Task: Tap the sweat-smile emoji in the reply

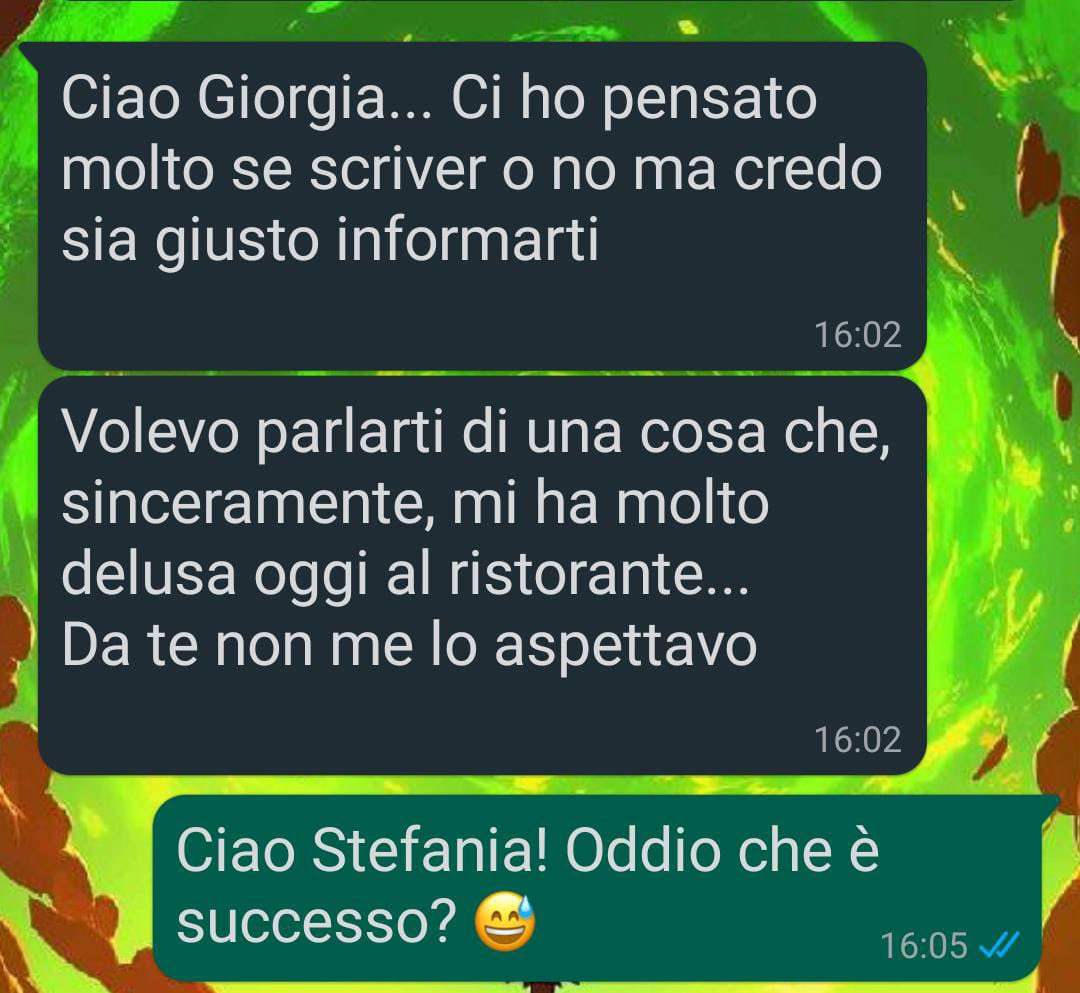Action: (x=506, y=921)
